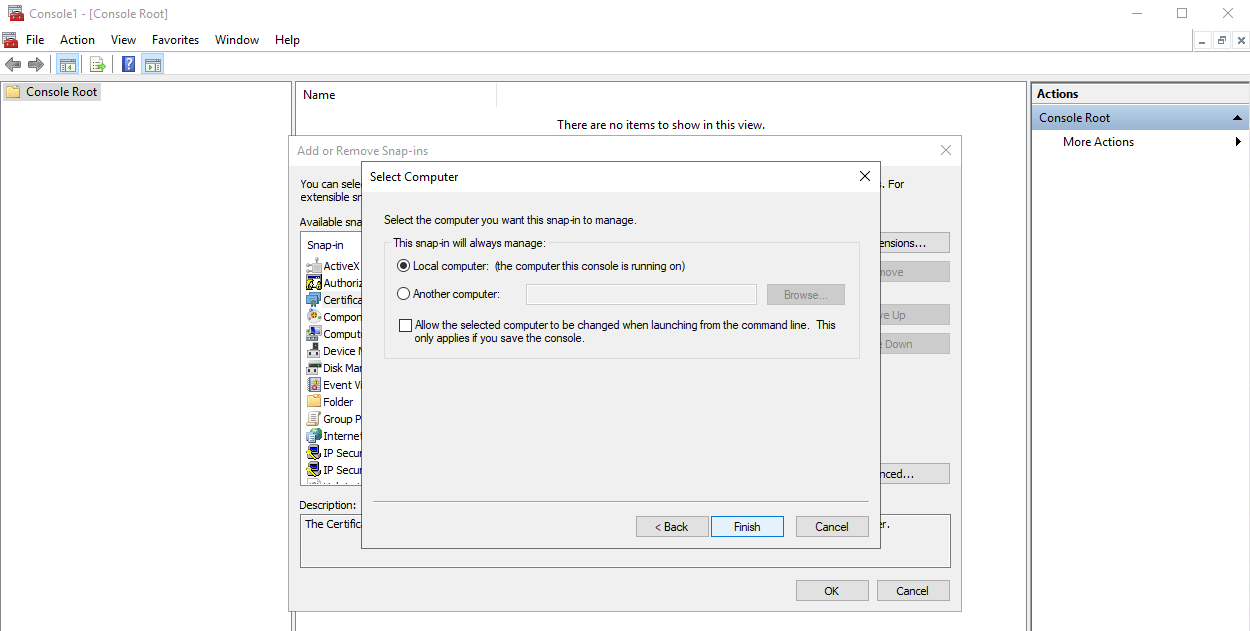Screen dimensions: 1250x631
Task: Click the Finish button
Action: 747,527
